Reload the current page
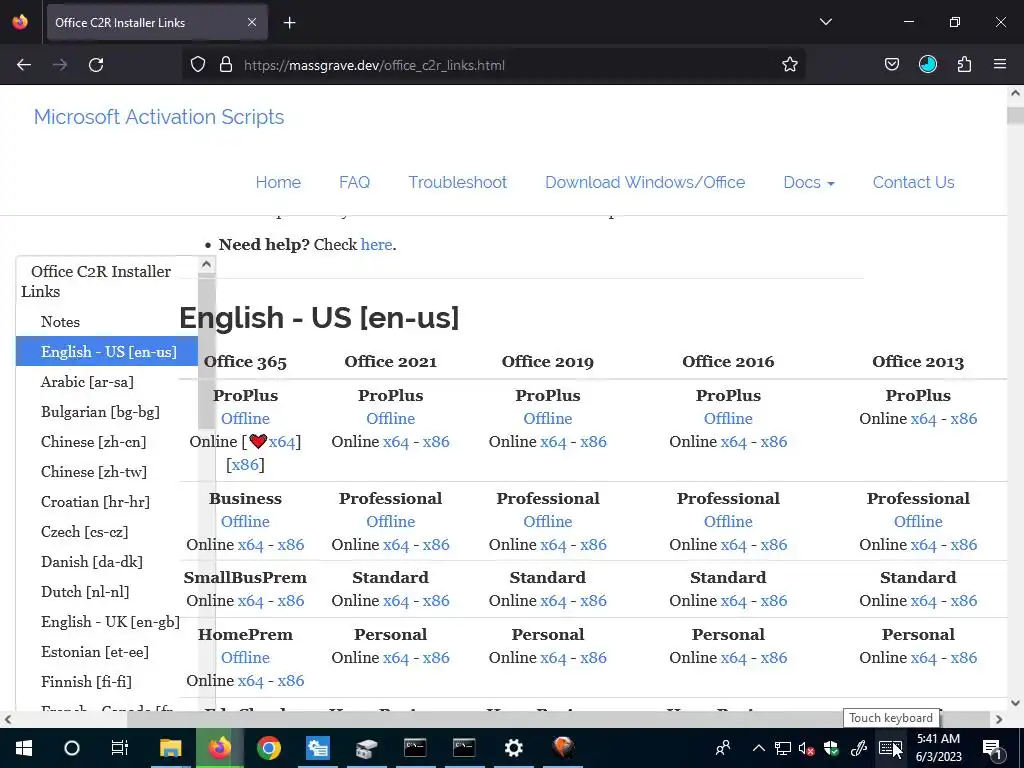The image size is (1024, 768). click(96, 65)
